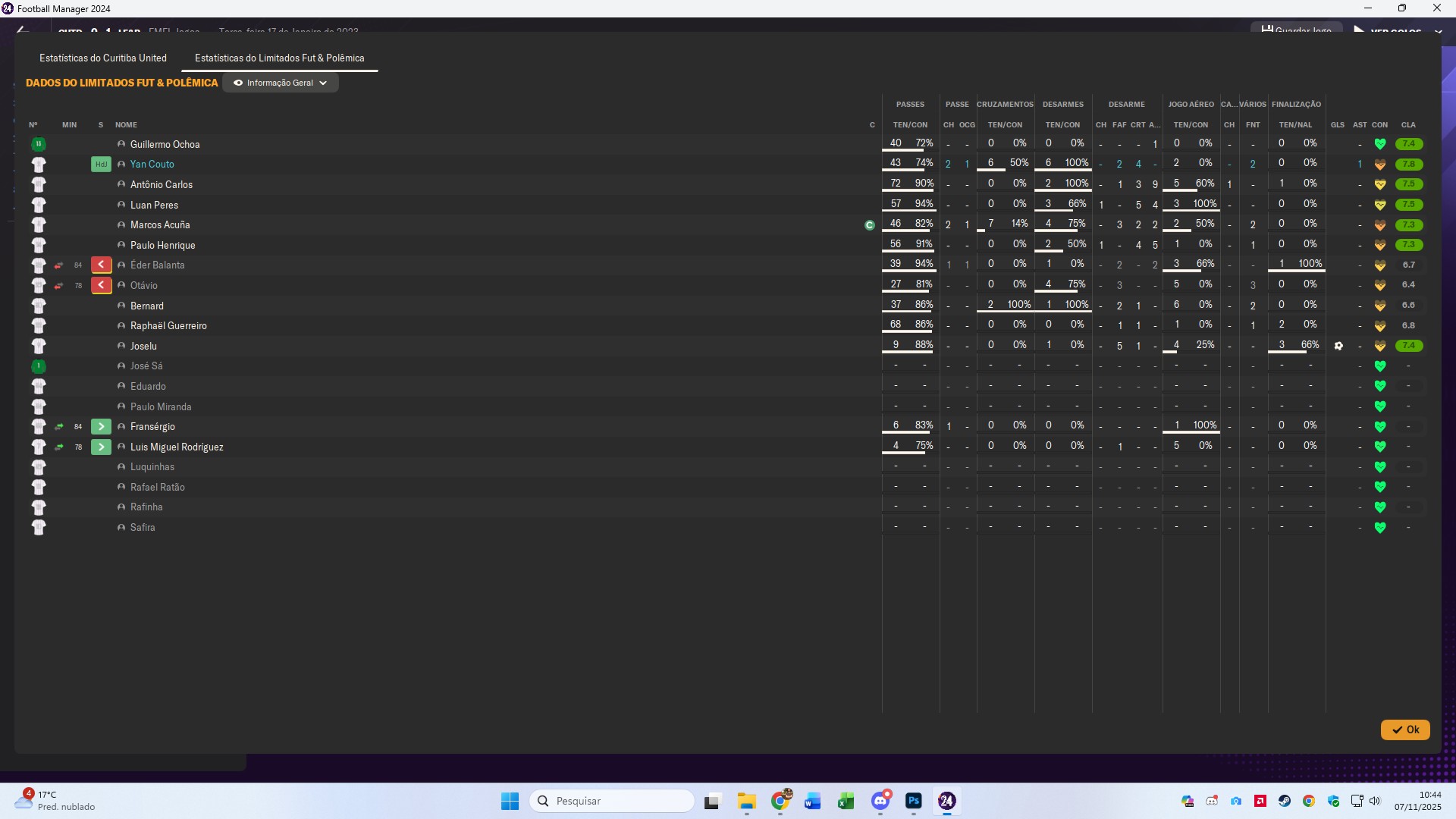Image resolution: width=1456 pixels, height=819 pixels.
Task: Expand the VER GOLOS dropdown chevron
Action: pyautogui.click(x=1438, y=32)
